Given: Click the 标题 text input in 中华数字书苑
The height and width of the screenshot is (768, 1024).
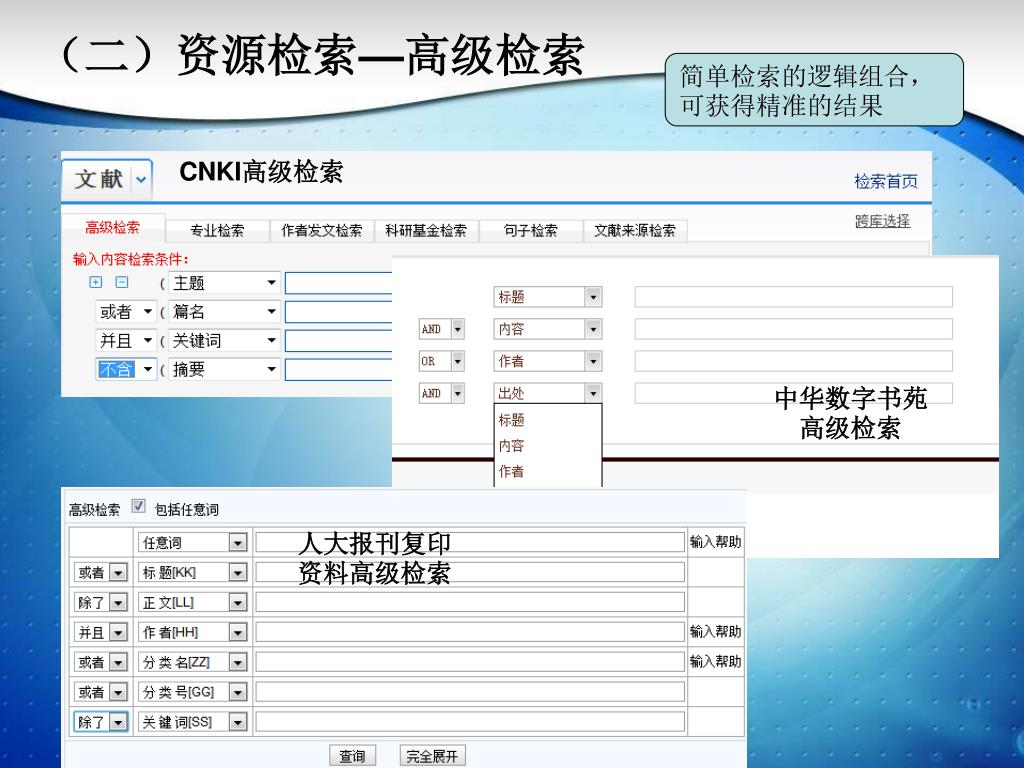Looking at the screenshot, I should click(793, 297).
